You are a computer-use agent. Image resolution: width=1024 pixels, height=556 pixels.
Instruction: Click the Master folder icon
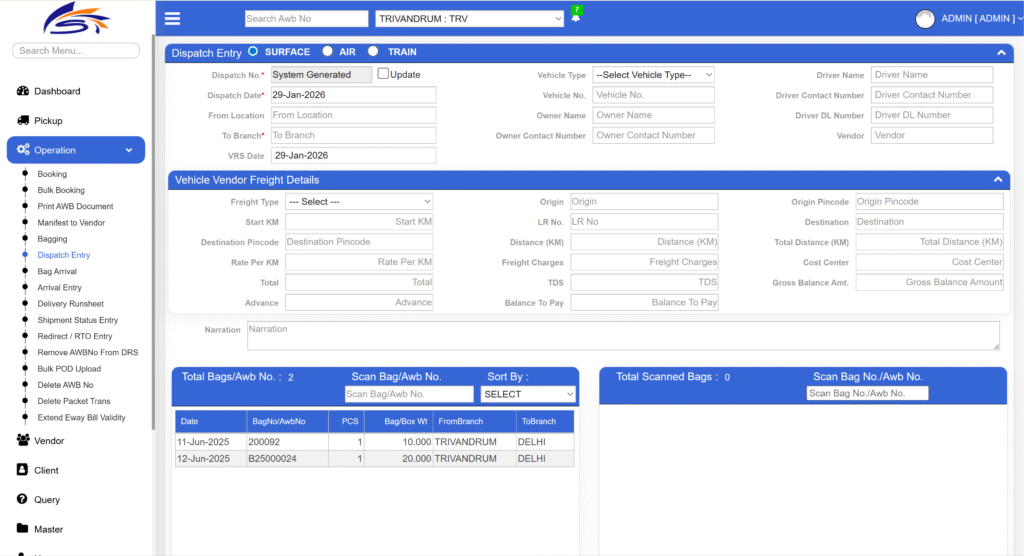click(23, 529)
